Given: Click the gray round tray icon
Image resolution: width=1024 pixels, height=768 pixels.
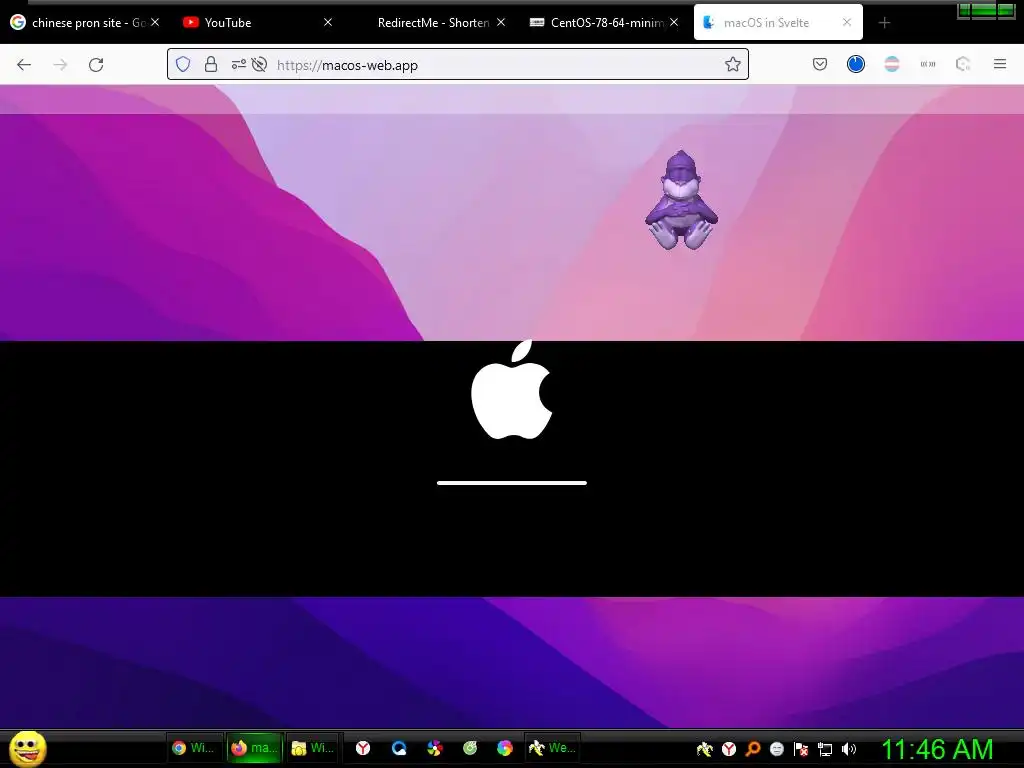Looking at the screenshot, I should pos(776,749).
